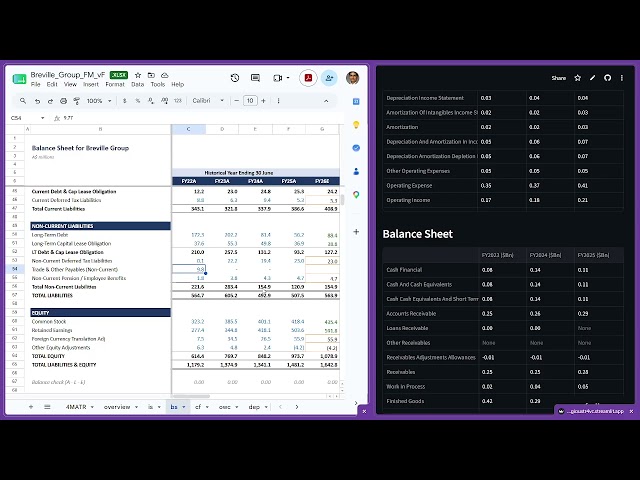
Task: Collapse the toolbar with the up chevron
Action: click(x=326, y=101)
